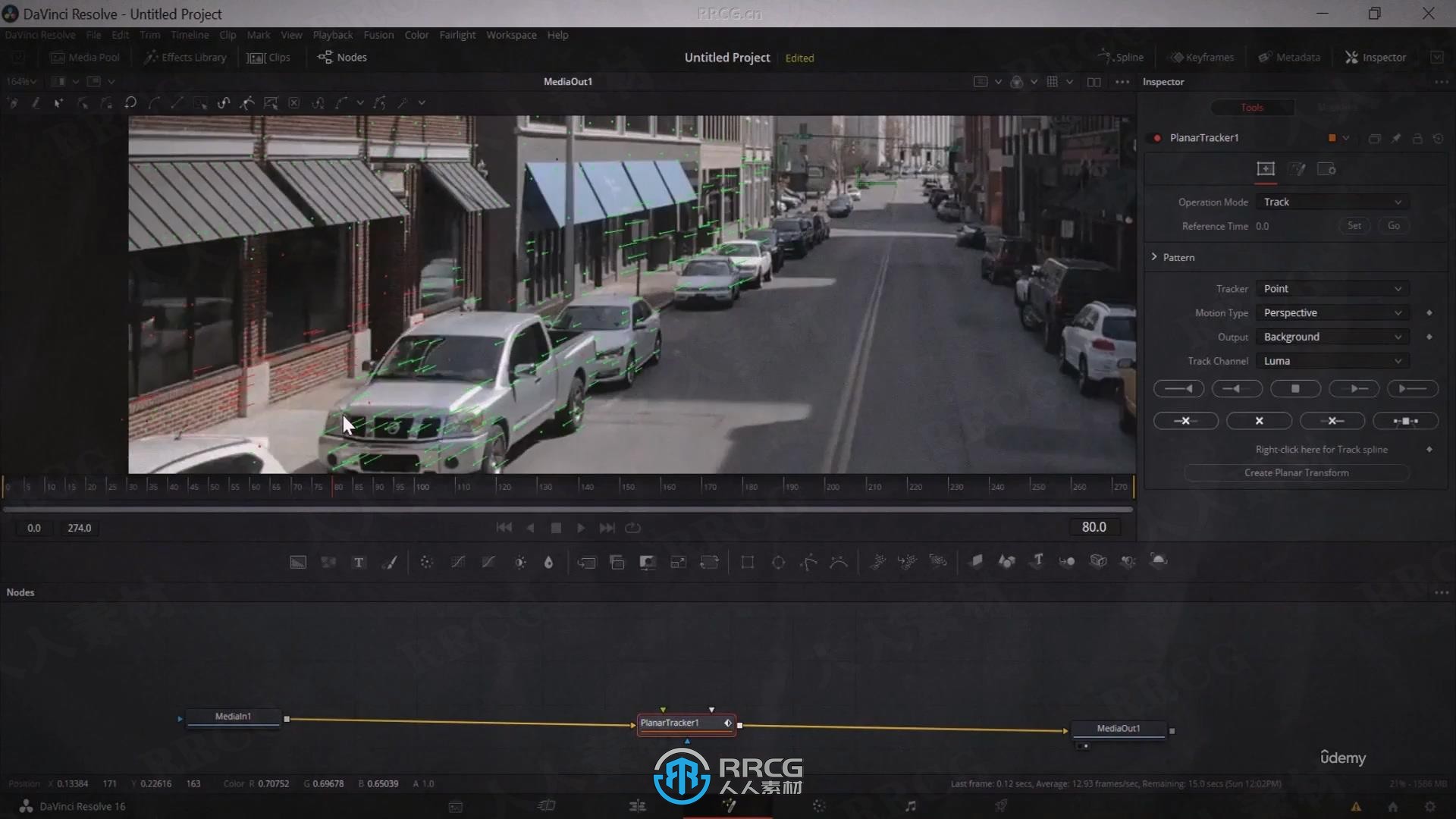
Task: Toggle the Inspector panel button
Action: coord(1376,58)
